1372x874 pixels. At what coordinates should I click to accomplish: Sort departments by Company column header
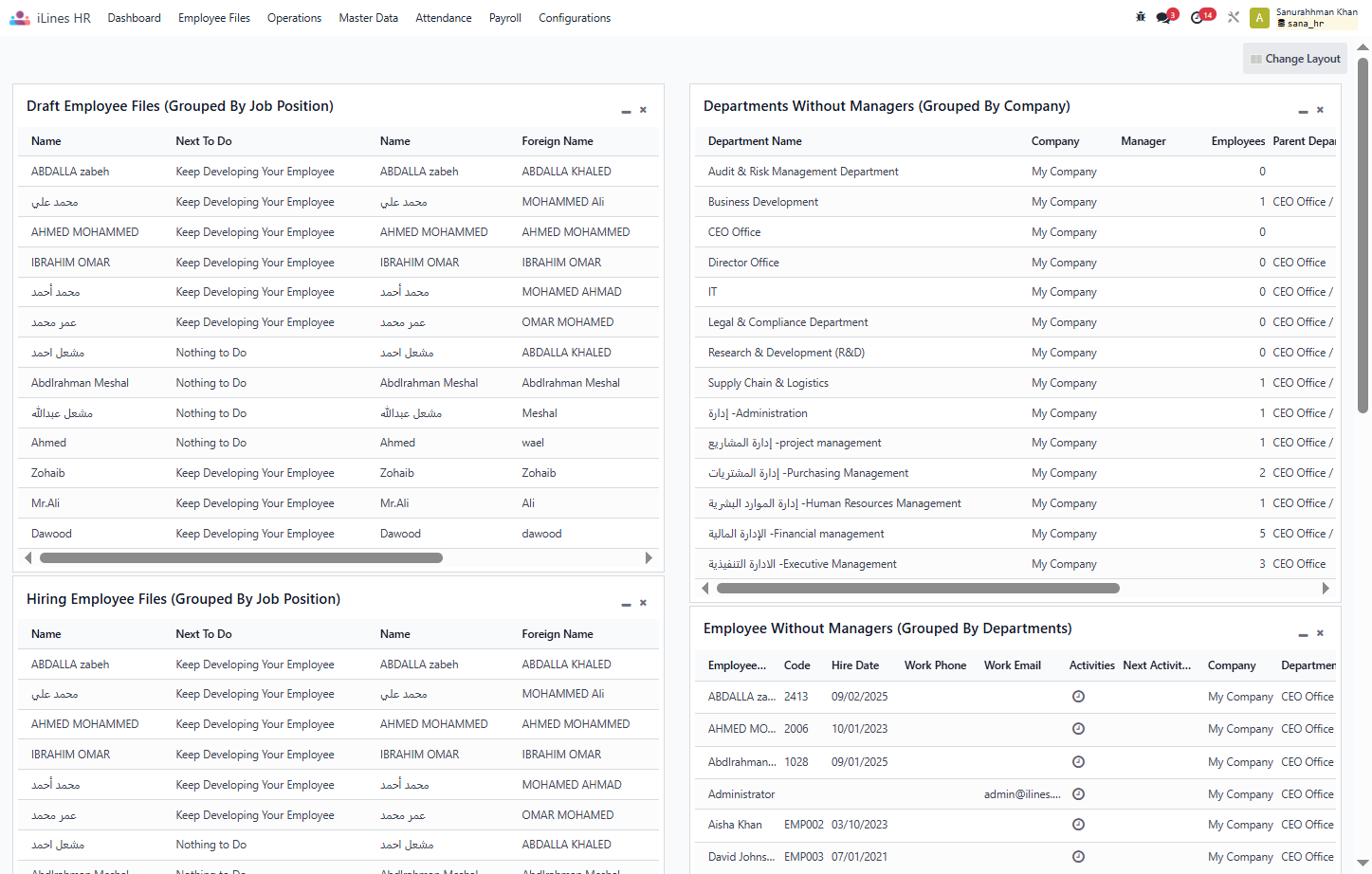pos(1055,141)
